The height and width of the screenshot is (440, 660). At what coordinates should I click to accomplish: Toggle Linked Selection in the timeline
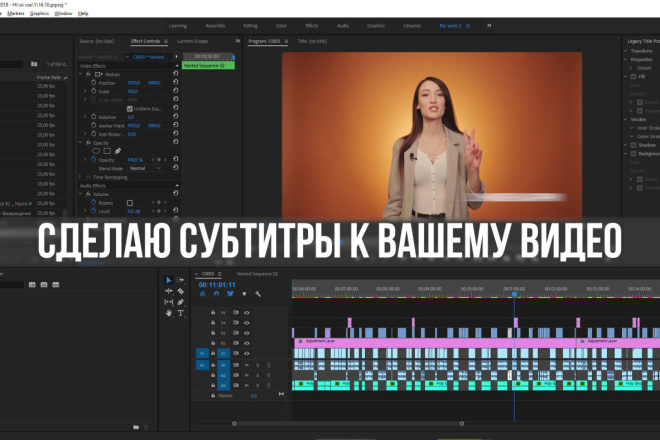click(230, 294)
